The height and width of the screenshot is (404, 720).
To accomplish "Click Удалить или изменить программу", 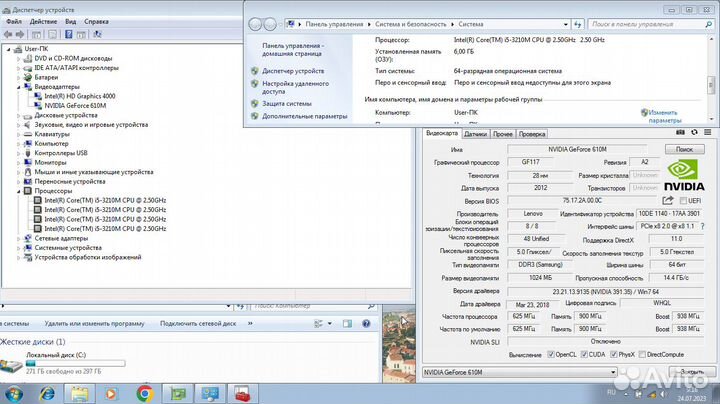I will [x=94, y=324].
